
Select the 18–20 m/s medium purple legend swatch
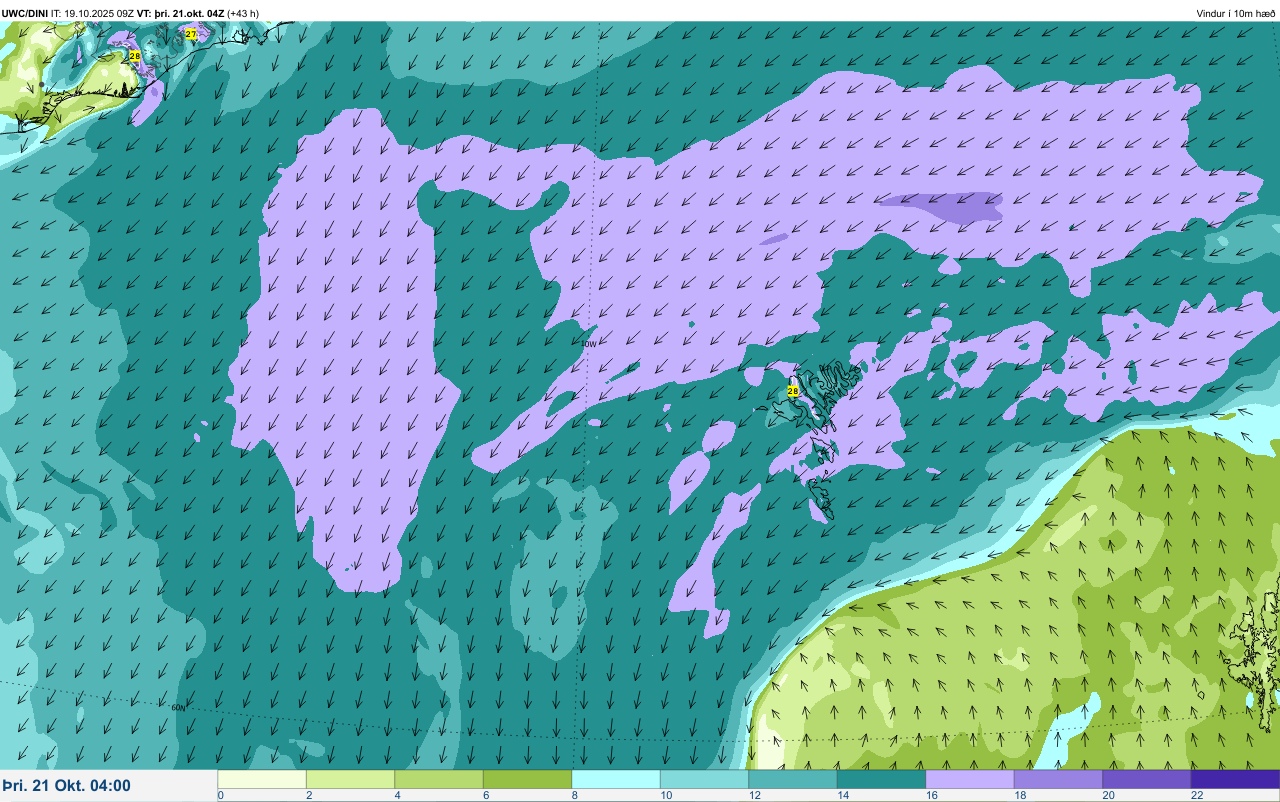[1058, 779]
